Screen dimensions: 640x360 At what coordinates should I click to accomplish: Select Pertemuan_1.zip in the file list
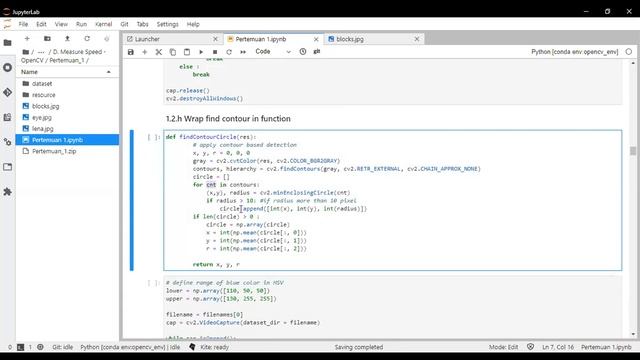(x=67, y=151)
